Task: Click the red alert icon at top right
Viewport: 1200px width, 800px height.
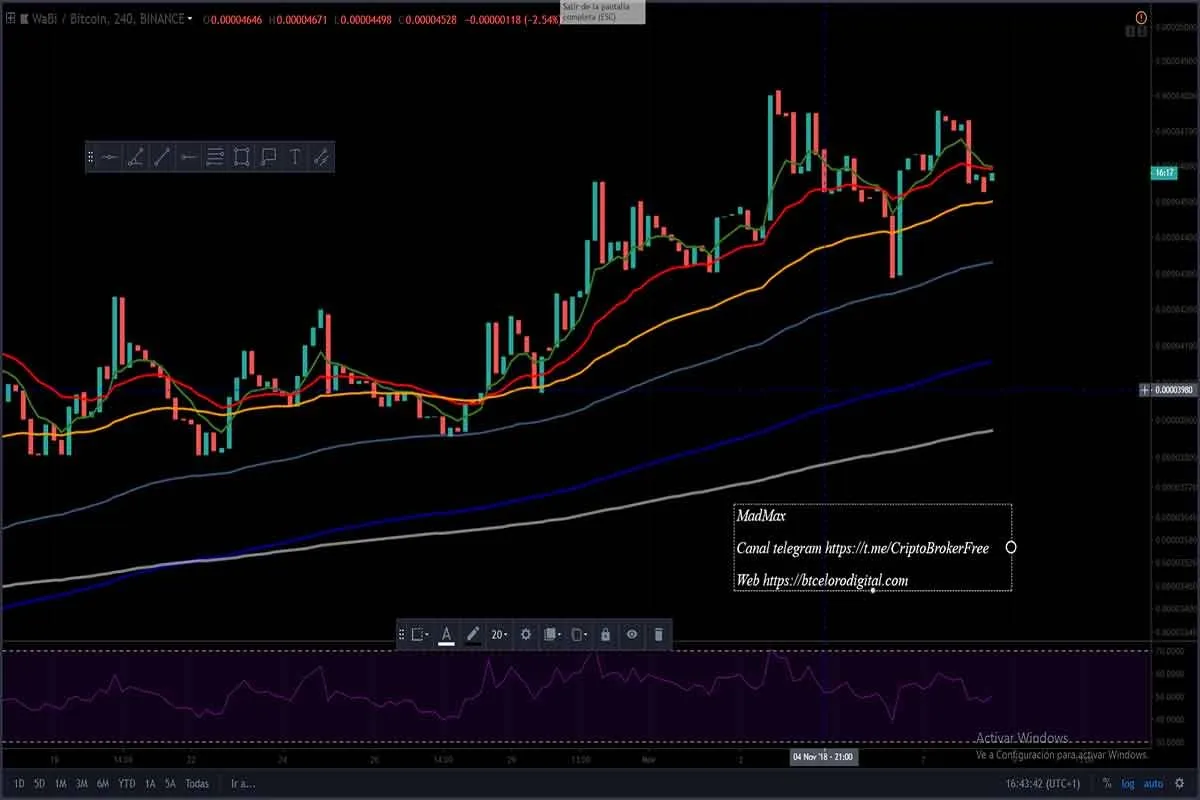Action: (1142, 17)
